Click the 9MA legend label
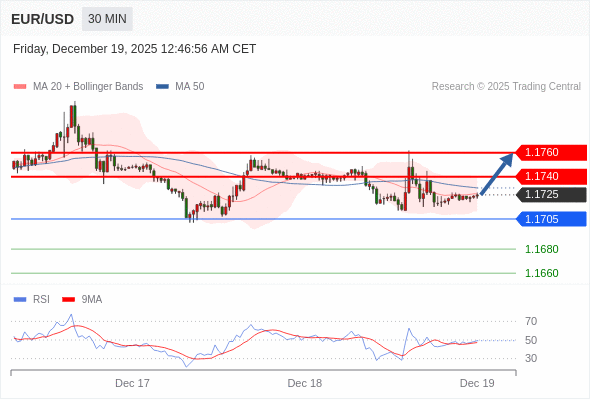Viewport: 590px width, 400px height. coord(92,300)
